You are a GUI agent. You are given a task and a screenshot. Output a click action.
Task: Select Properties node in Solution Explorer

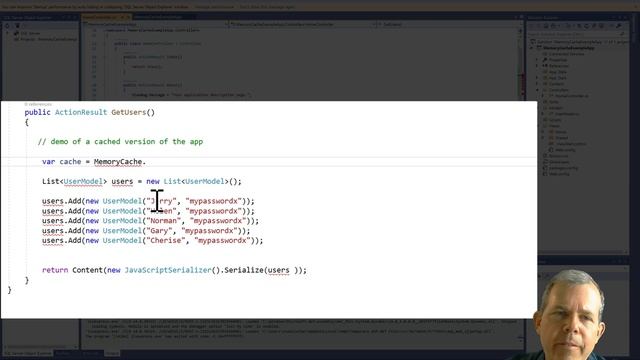tap(556, 60)
